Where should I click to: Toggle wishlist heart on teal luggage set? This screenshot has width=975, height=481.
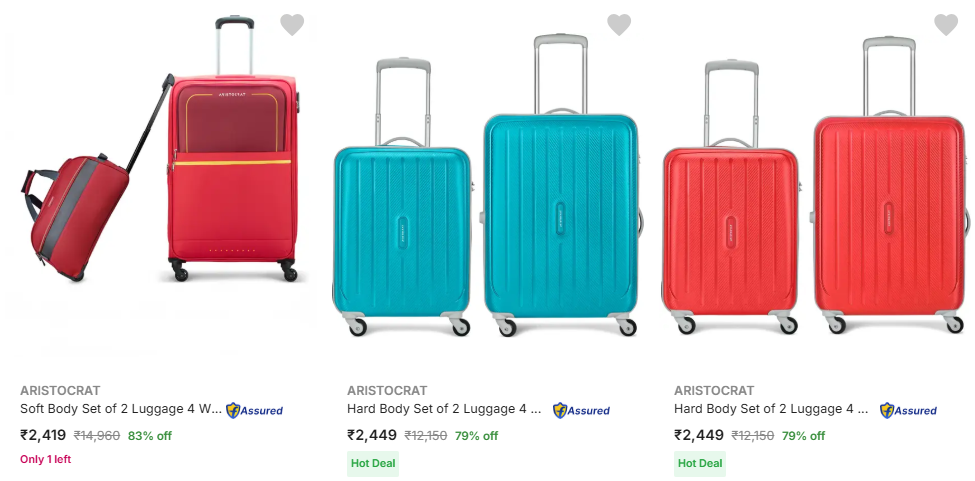pos(619,25)
